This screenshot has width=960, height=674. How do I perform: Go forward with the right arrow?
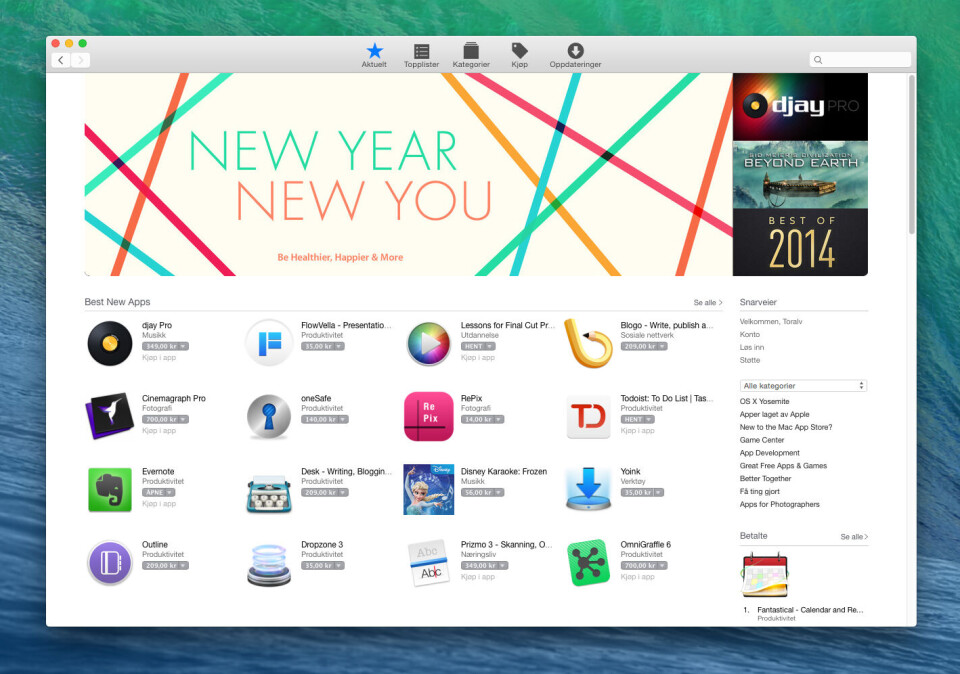tap(80, 60)
